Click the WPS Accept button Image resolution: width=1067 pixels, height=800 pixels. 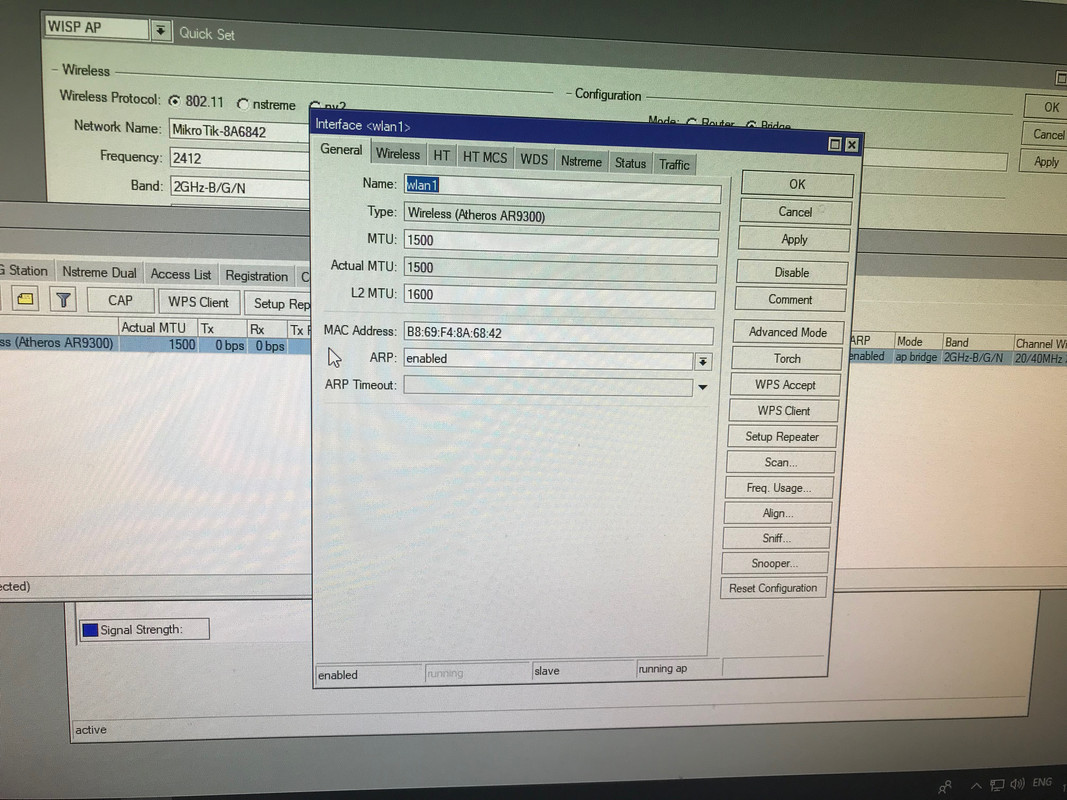pos(785,384)
